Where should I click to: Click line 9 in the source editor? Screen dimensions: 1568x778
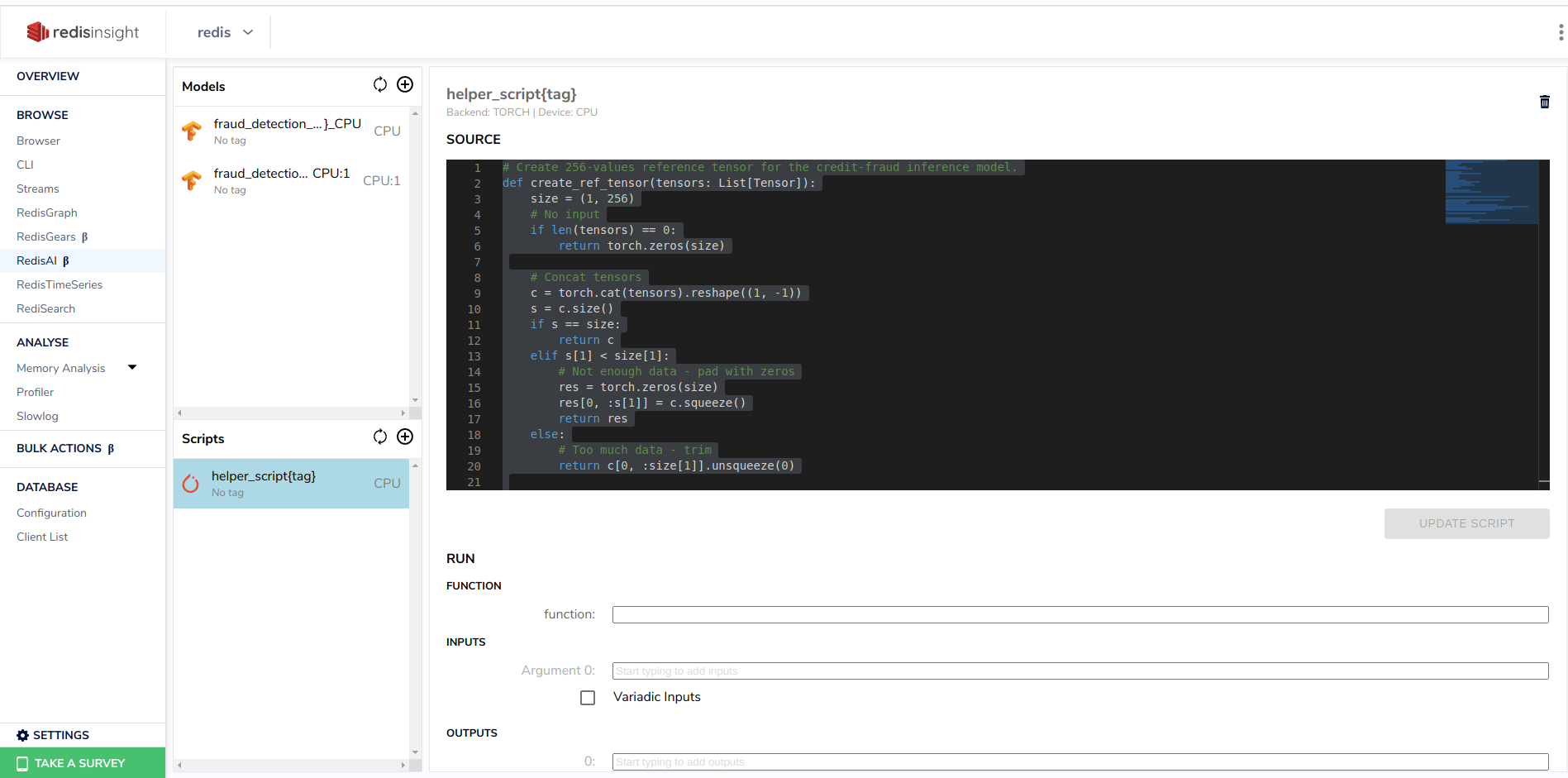coord(665,293)
